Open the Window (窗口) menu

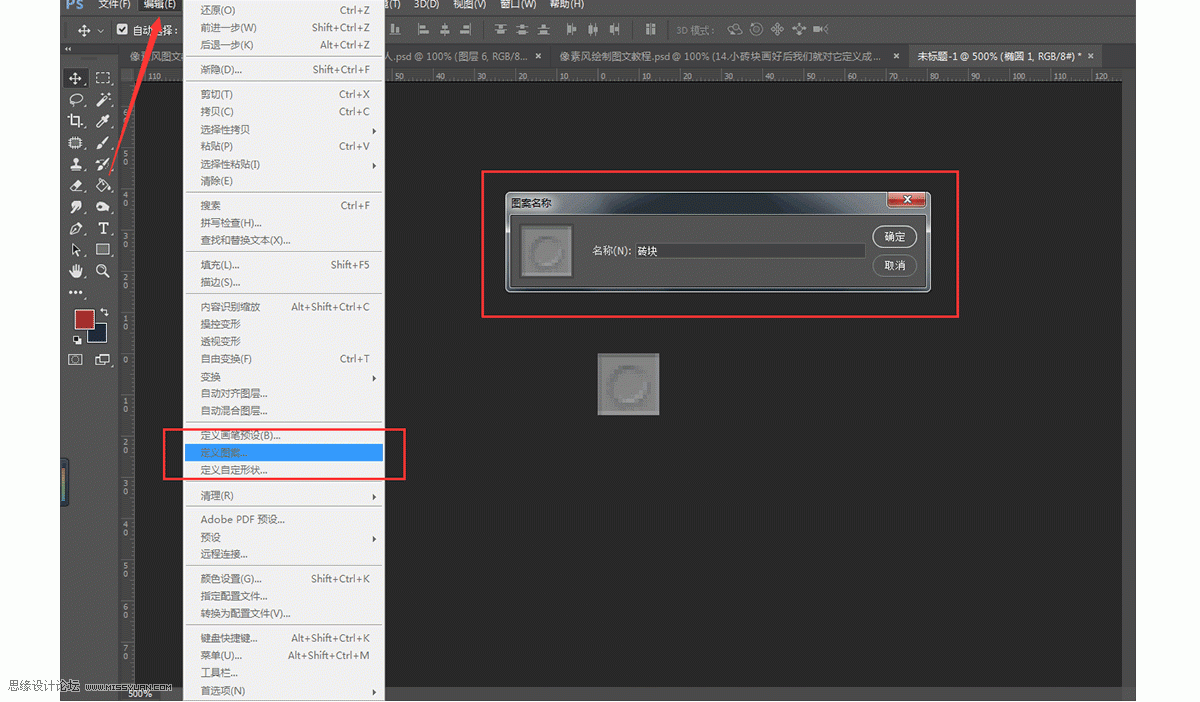click(517, 5)
